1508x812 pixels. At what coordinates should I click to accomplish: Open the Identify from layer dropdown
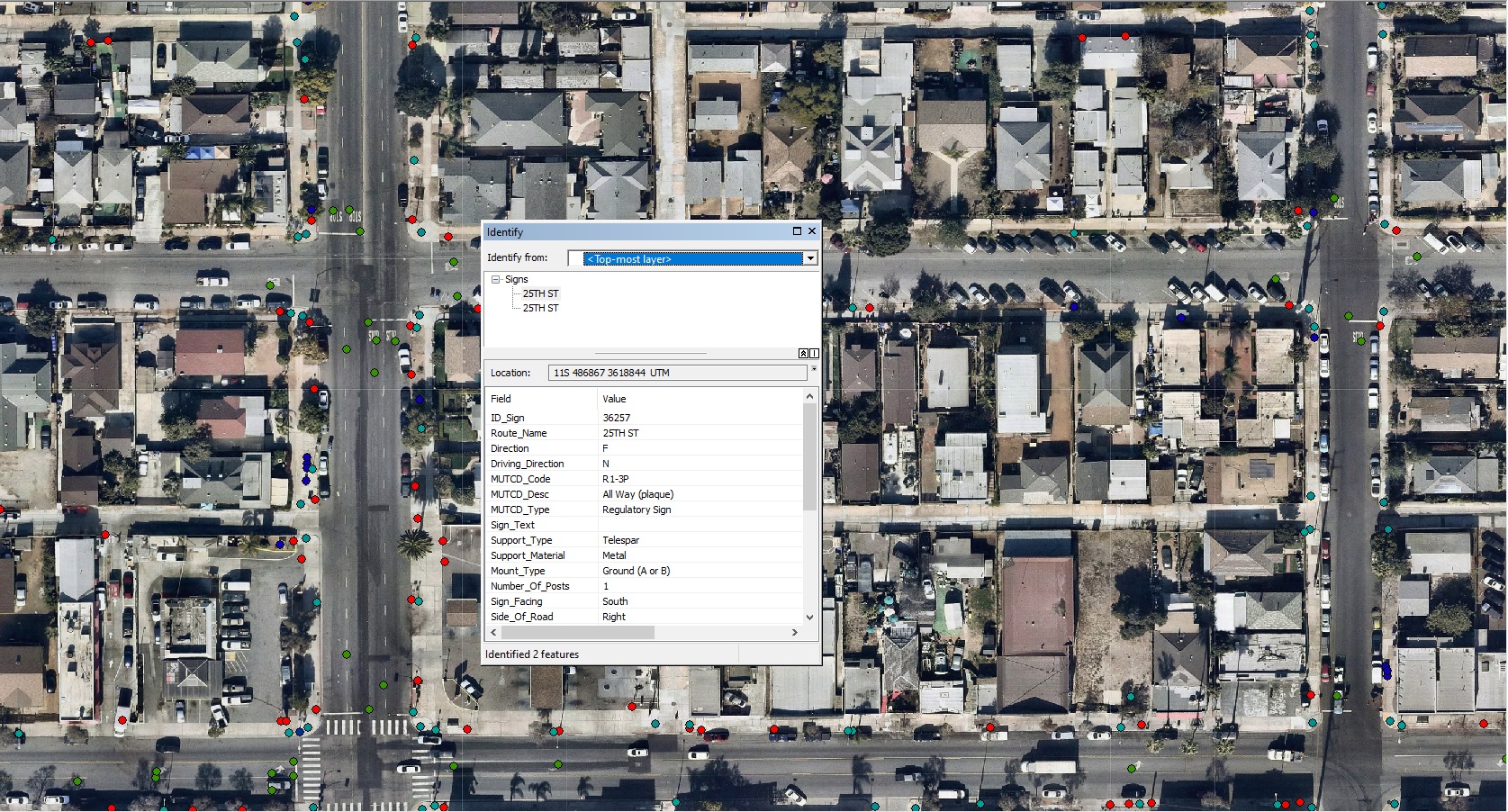810,258
